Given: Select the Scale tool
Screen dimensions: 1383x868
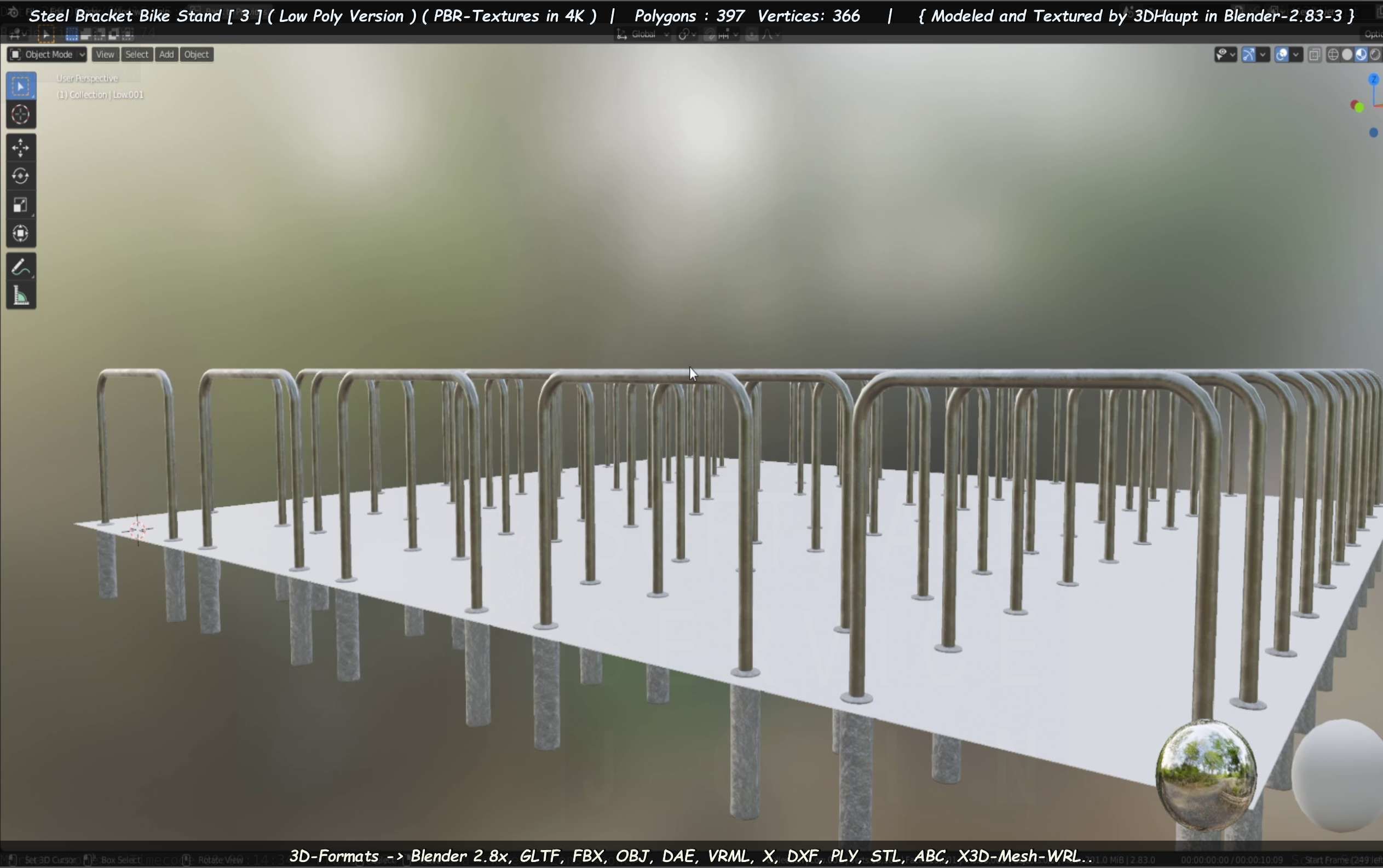Looking at the screenshot, I should point(21,204).
